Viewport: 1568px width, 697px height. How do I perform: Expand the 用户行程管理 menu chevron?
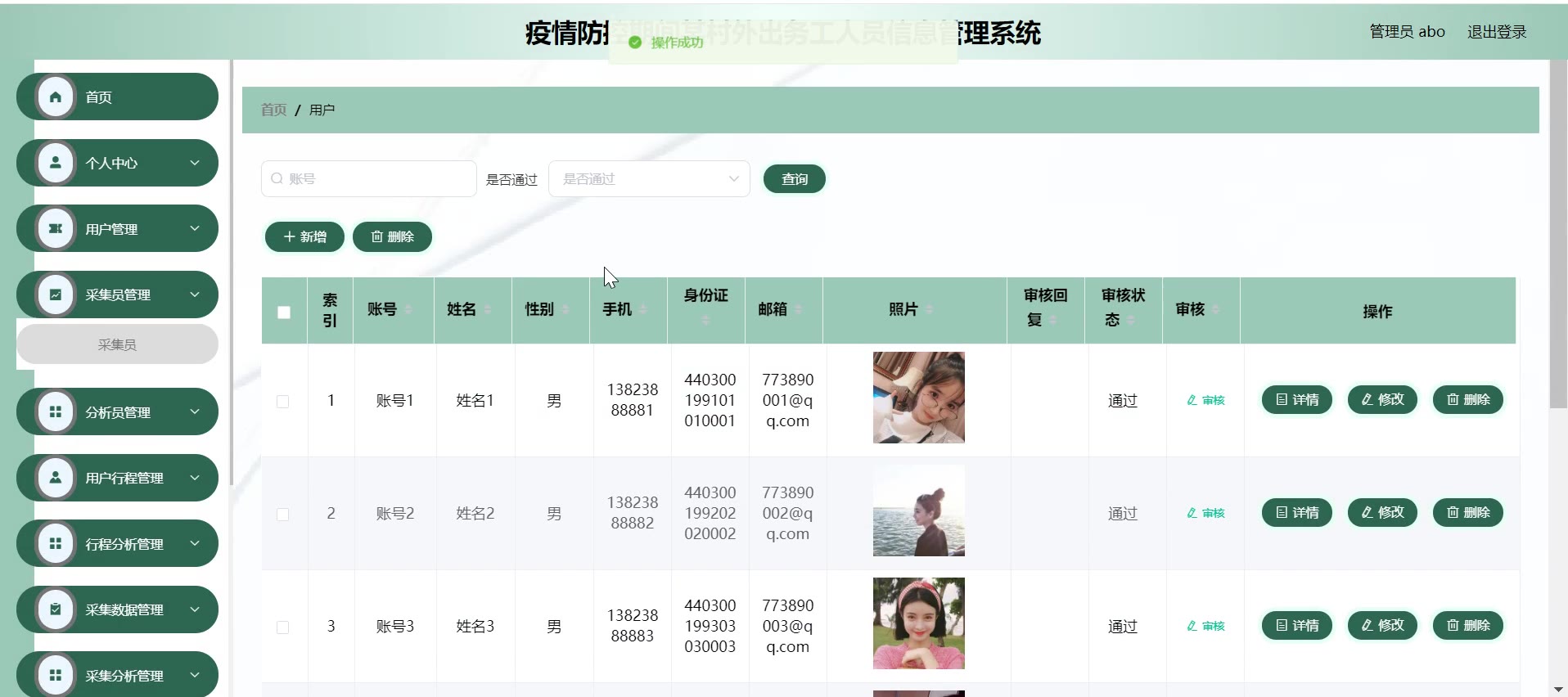tap(195, 478)
